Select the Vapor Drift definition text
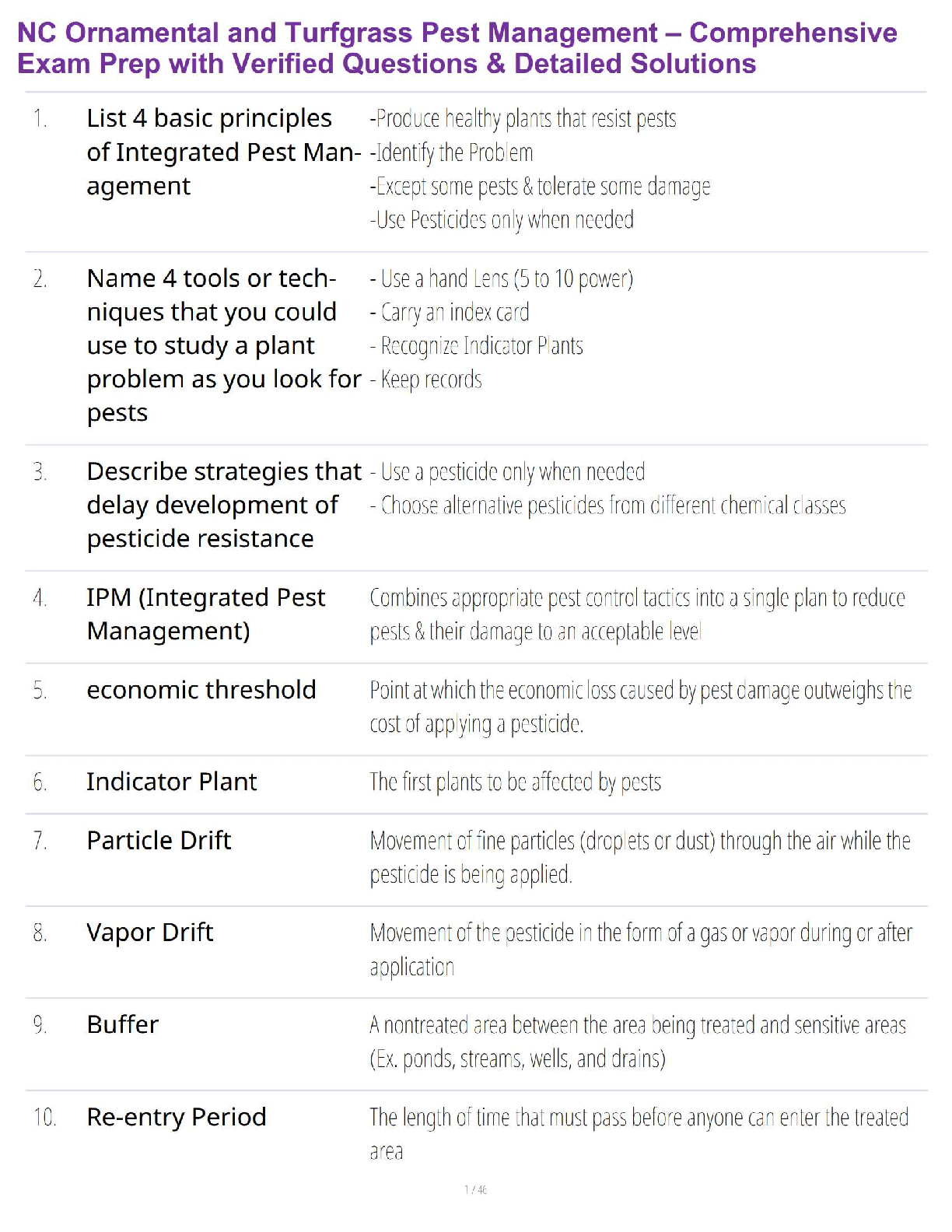Screen dimensions: 952x1232 pos(640,949)
